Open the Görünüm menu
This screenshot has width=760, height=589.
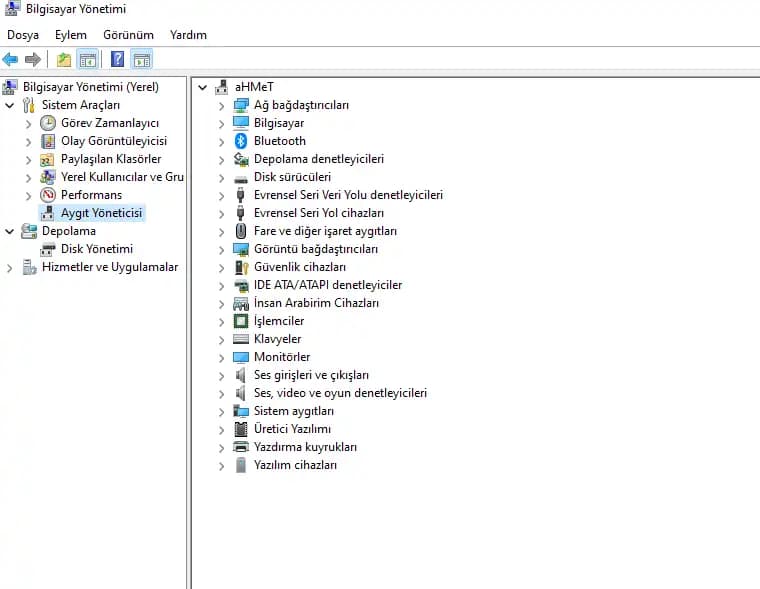tap(128, 35)
